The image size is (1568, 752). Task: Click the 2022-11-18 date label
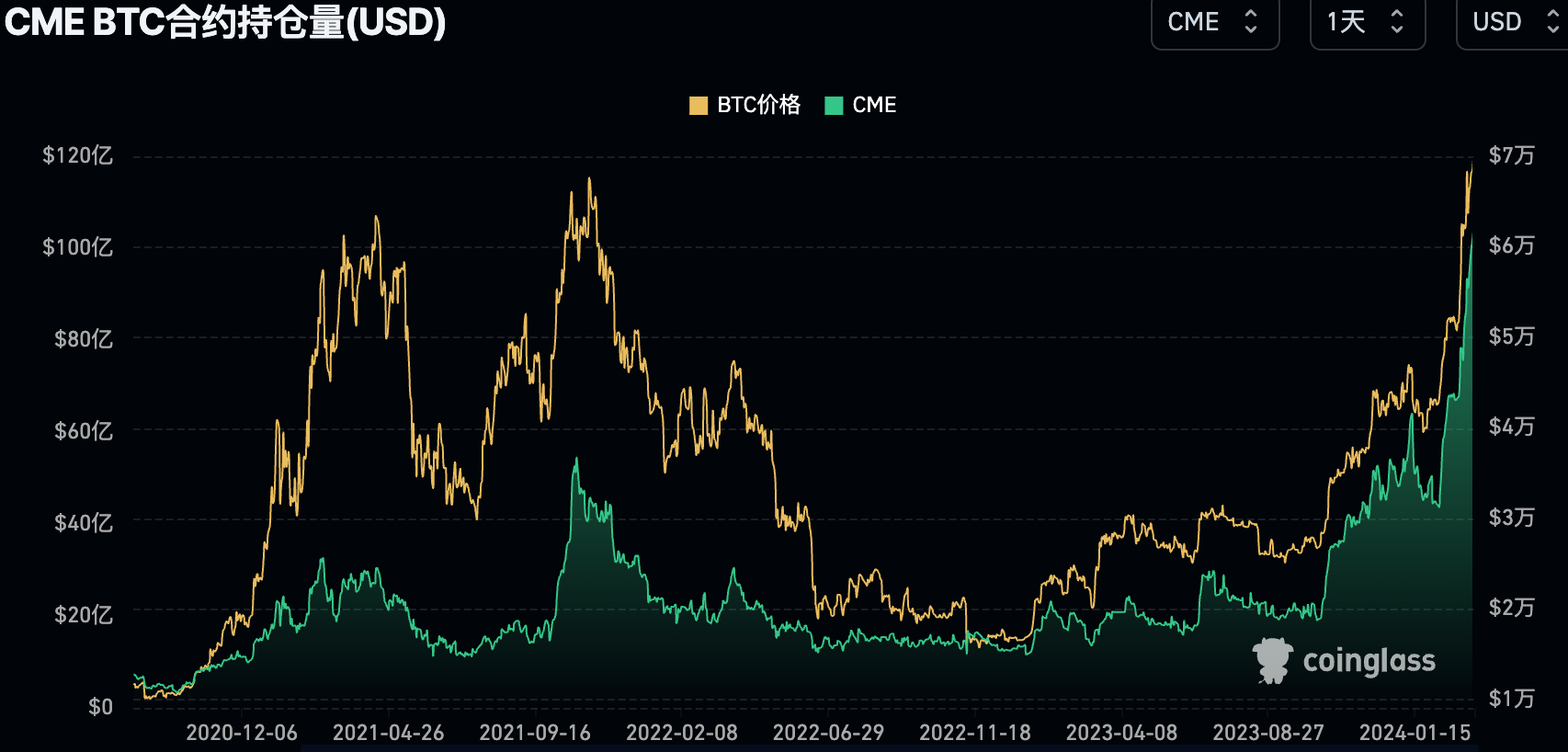[975, 733]
